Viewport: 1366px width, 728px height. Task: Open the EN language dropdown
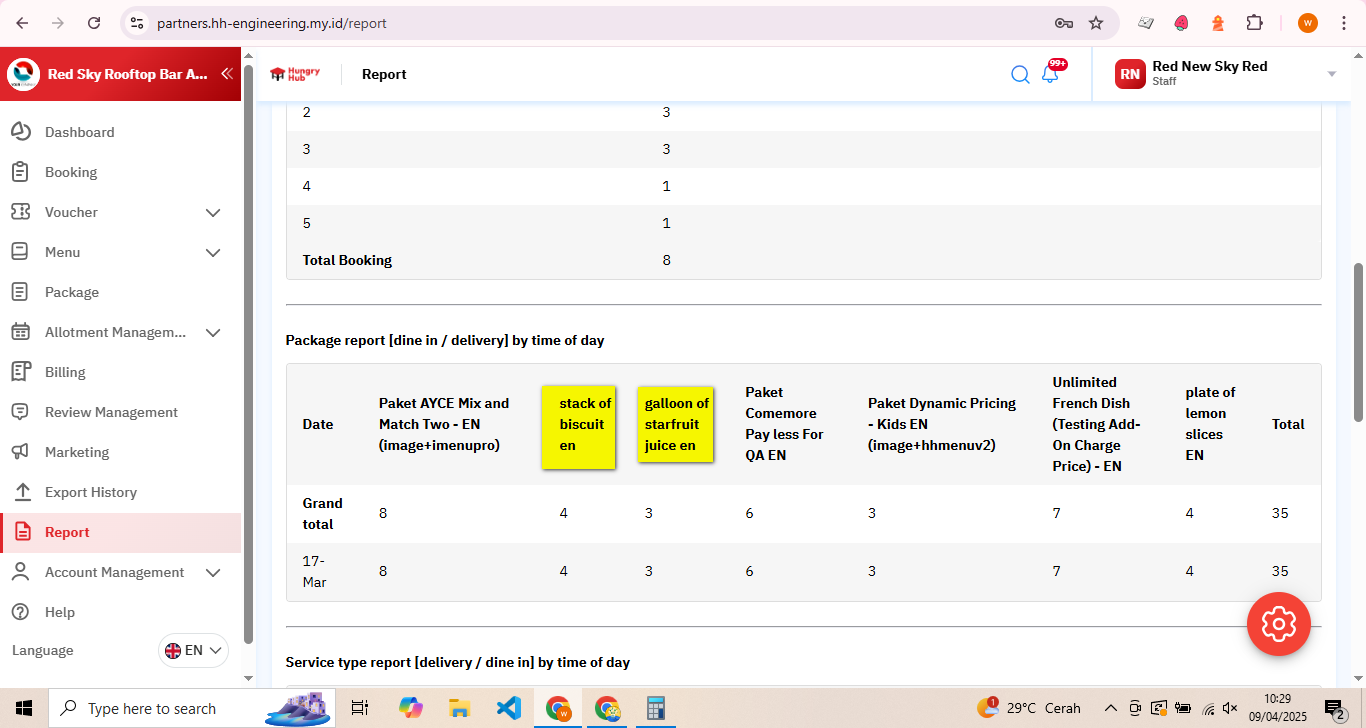pos(194,650)
